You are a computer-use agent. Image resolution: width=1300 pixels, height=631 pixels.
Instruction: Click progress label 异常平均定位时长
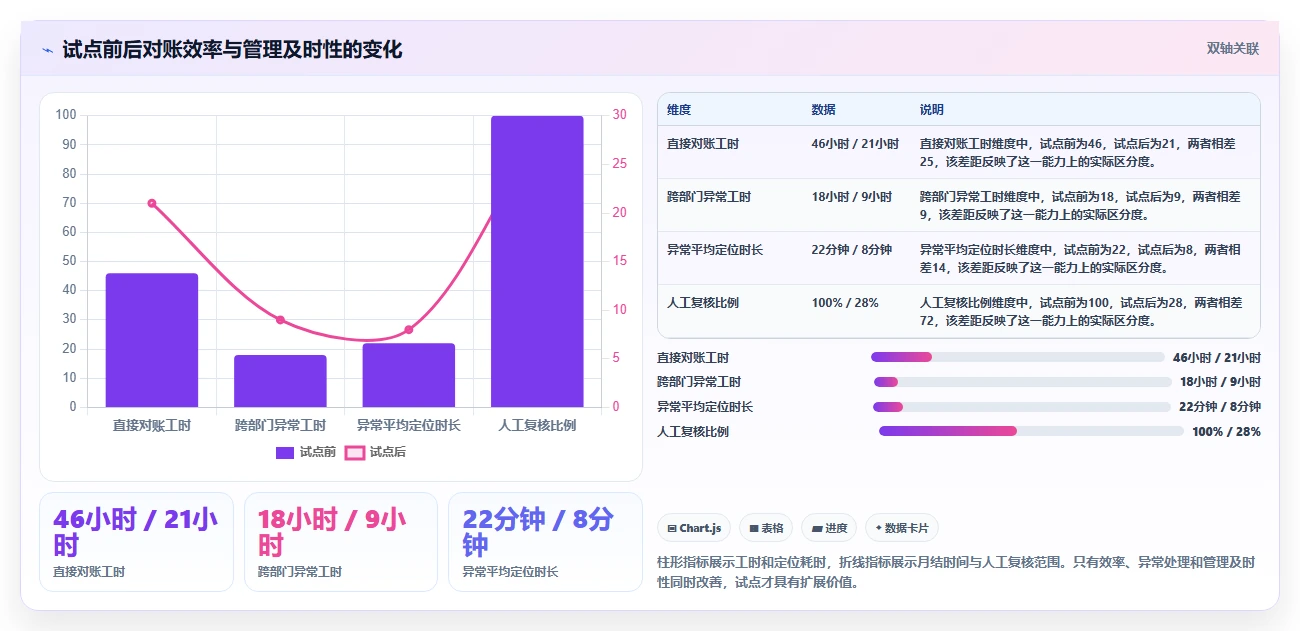coord(705,407)
